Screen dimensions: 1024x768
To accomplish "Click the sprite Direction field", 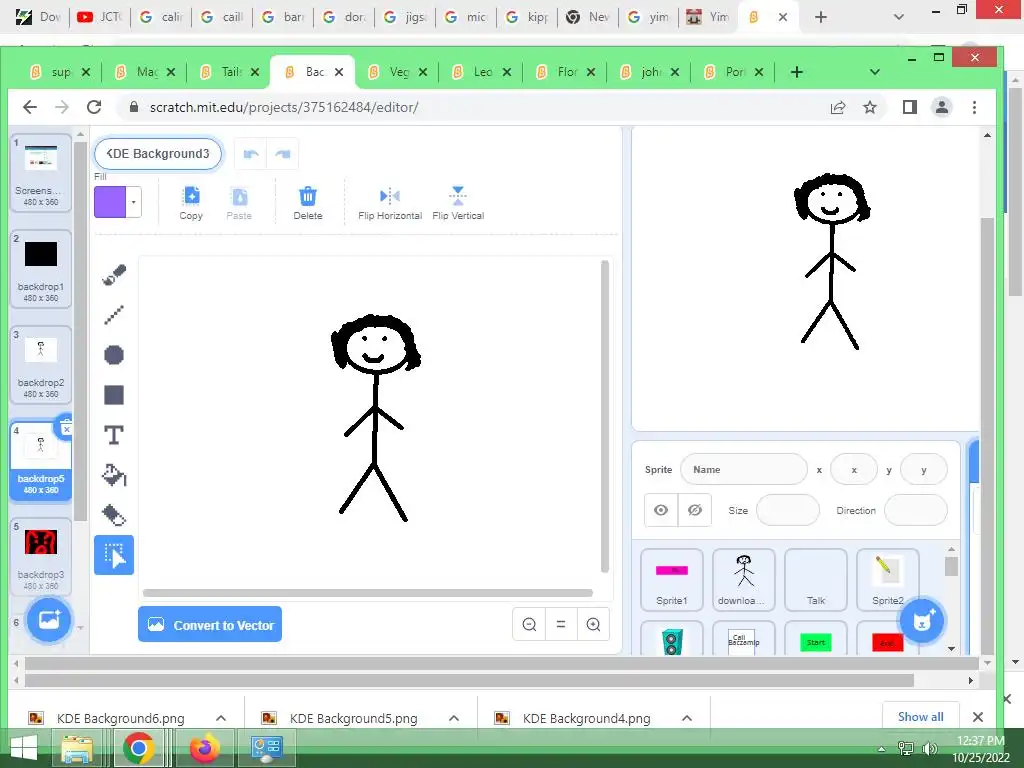I will click(916, 510).
